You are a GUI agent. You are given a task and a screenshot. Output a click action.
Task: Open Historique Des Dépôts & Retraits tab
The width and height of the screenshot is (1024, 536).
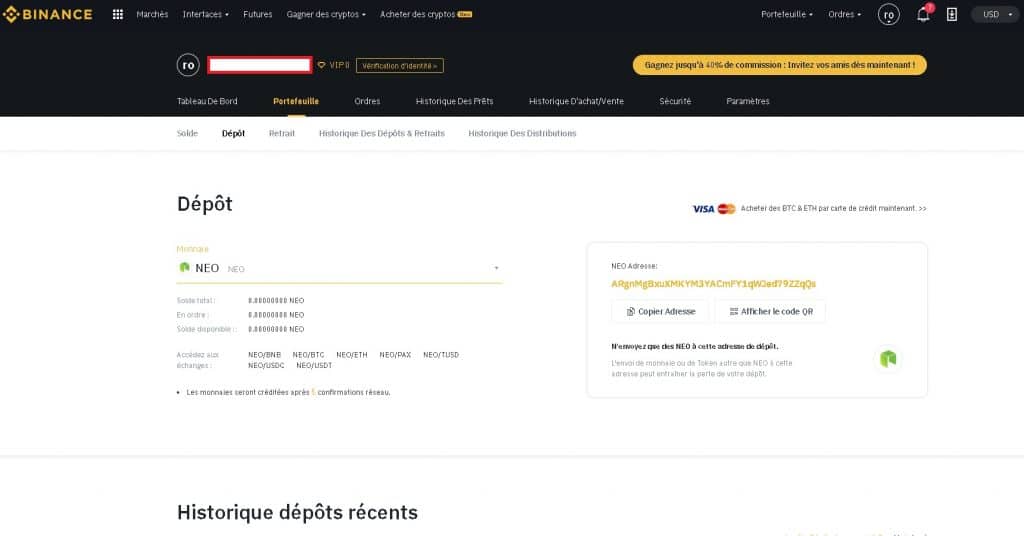(381, 133)
